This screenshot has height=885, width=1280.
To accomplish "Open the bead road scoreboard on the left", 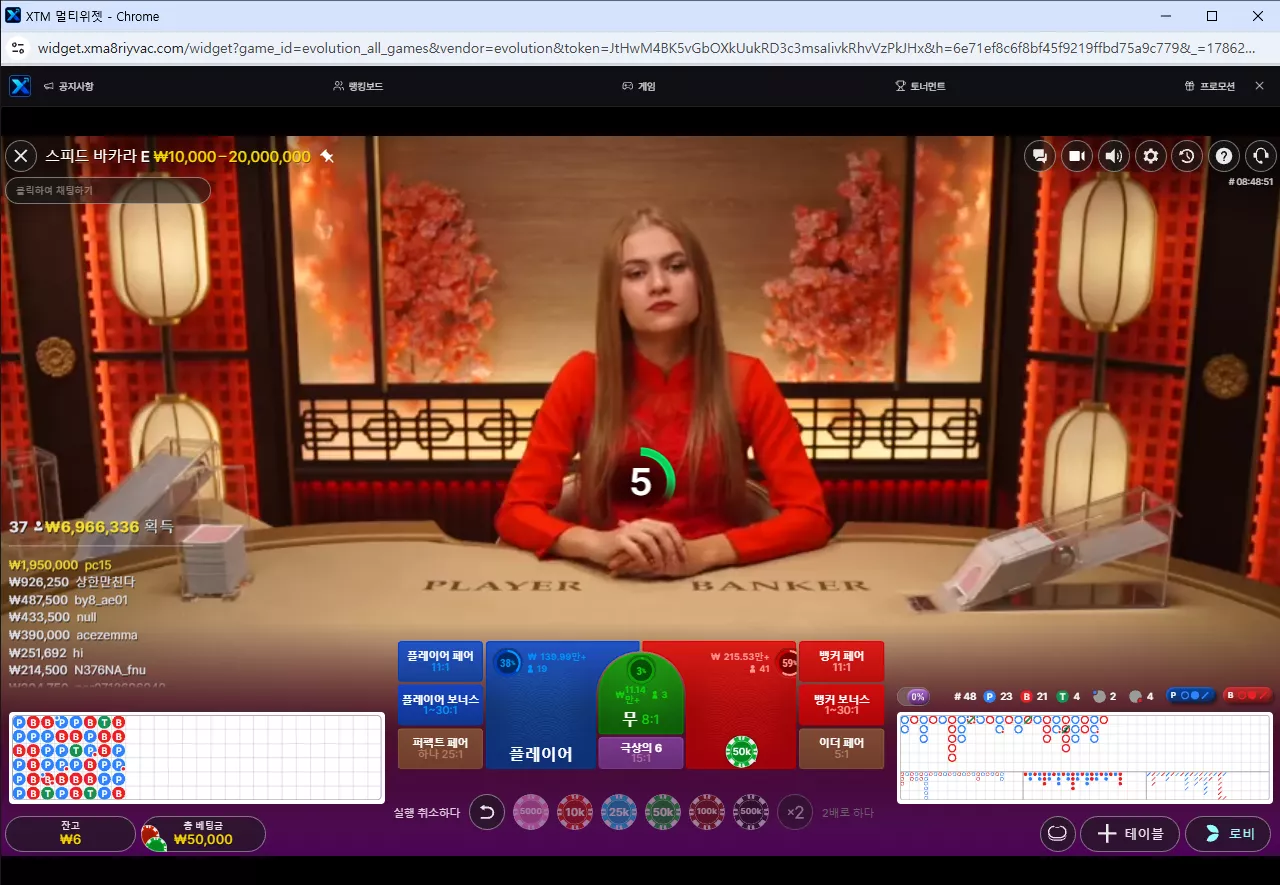I will pyautogui.click(x=197, y=757).
